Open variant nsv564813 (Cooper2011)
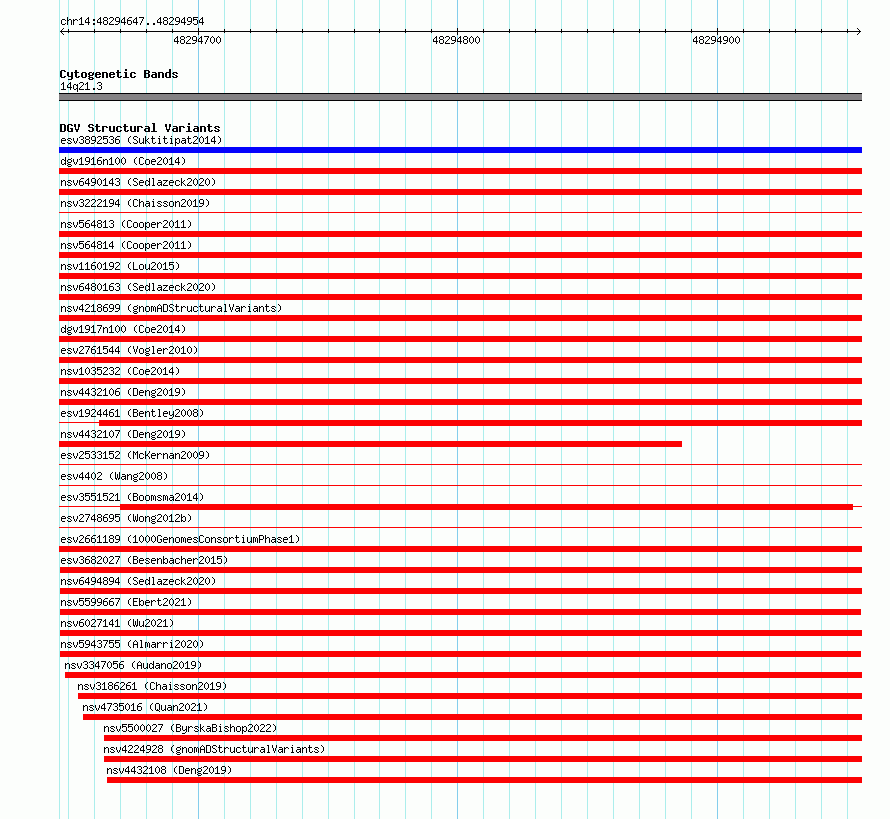The width and height of the screenshot is (890, 819). pyautogui.click(x=126, y=224)
